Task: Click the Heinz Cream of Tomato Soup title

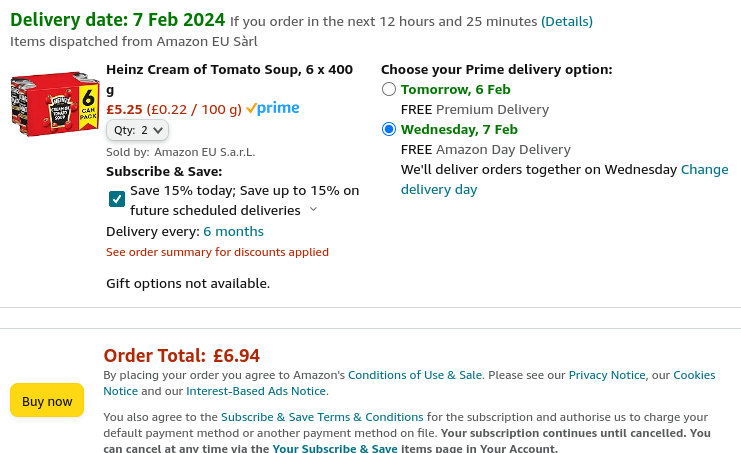Action: click(x=229, y=70)
